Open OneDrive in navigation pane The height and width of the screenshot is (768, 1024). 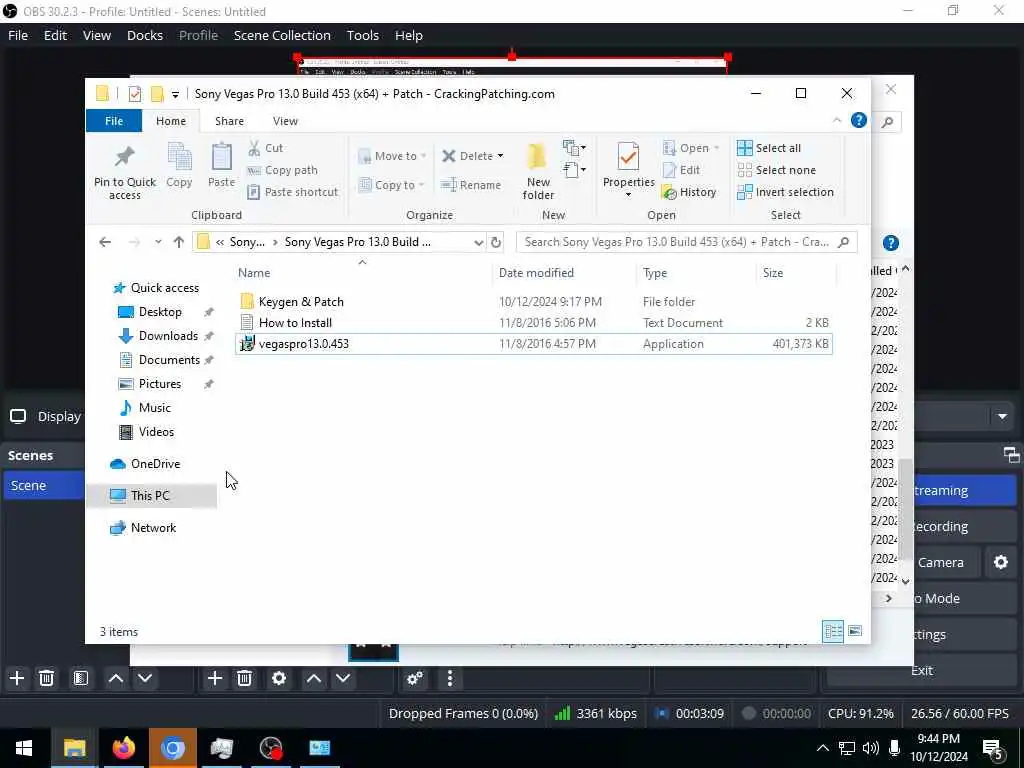(155, 464)
